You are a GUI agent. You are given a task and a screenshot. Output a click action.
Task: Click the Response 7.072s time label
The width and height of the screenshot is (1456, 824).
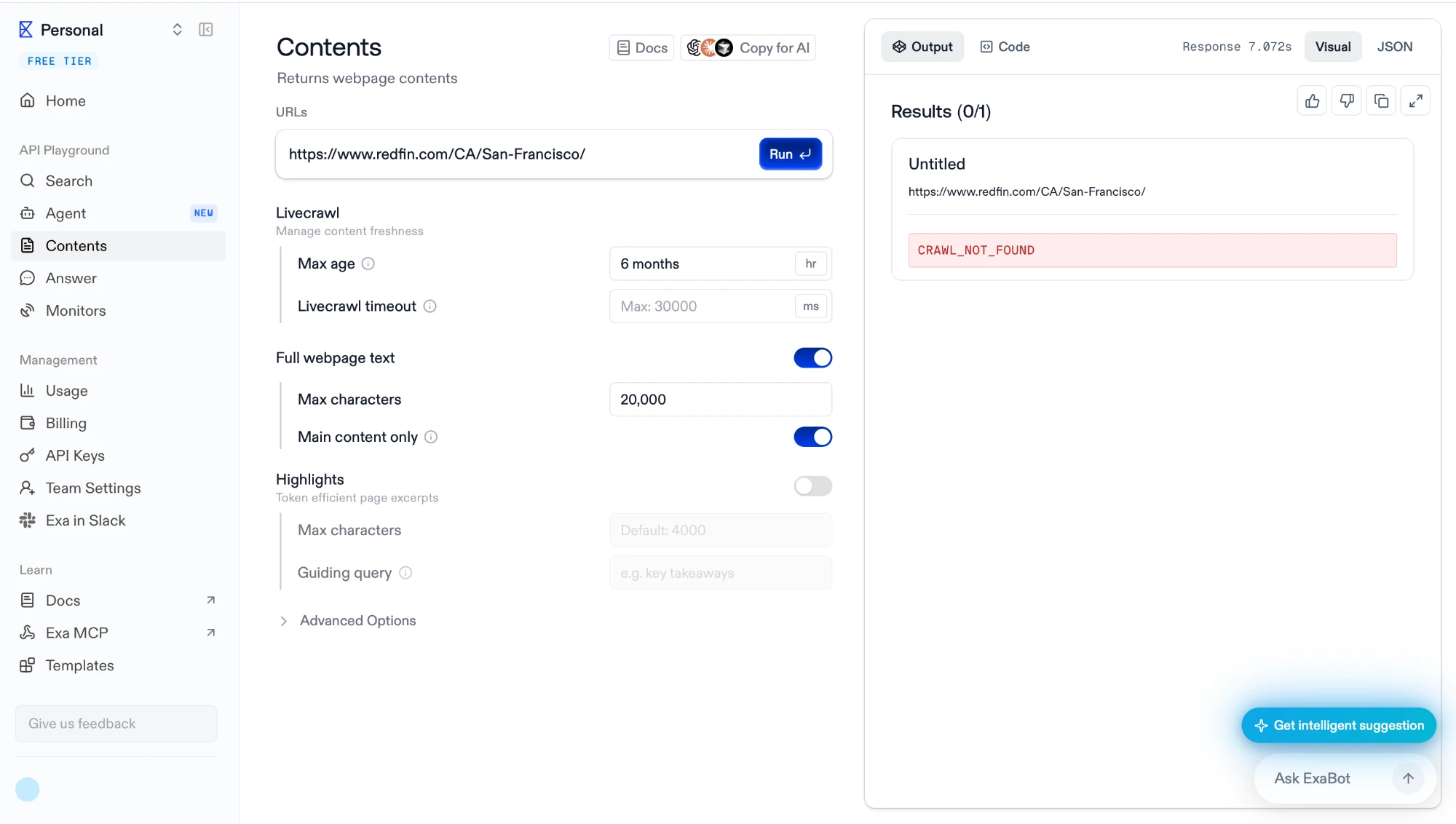tap(1237, 47)
